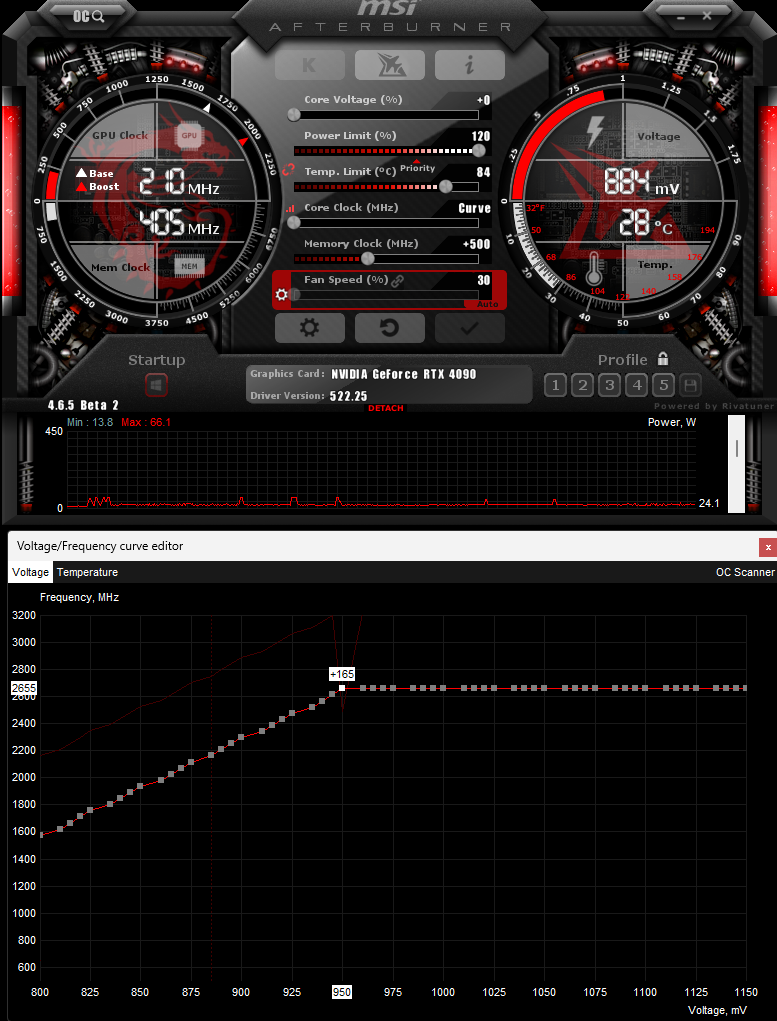Click the Core Voltage value +0
The width and height of the screenshot is (777, 1021).
[x=484, y=100]
